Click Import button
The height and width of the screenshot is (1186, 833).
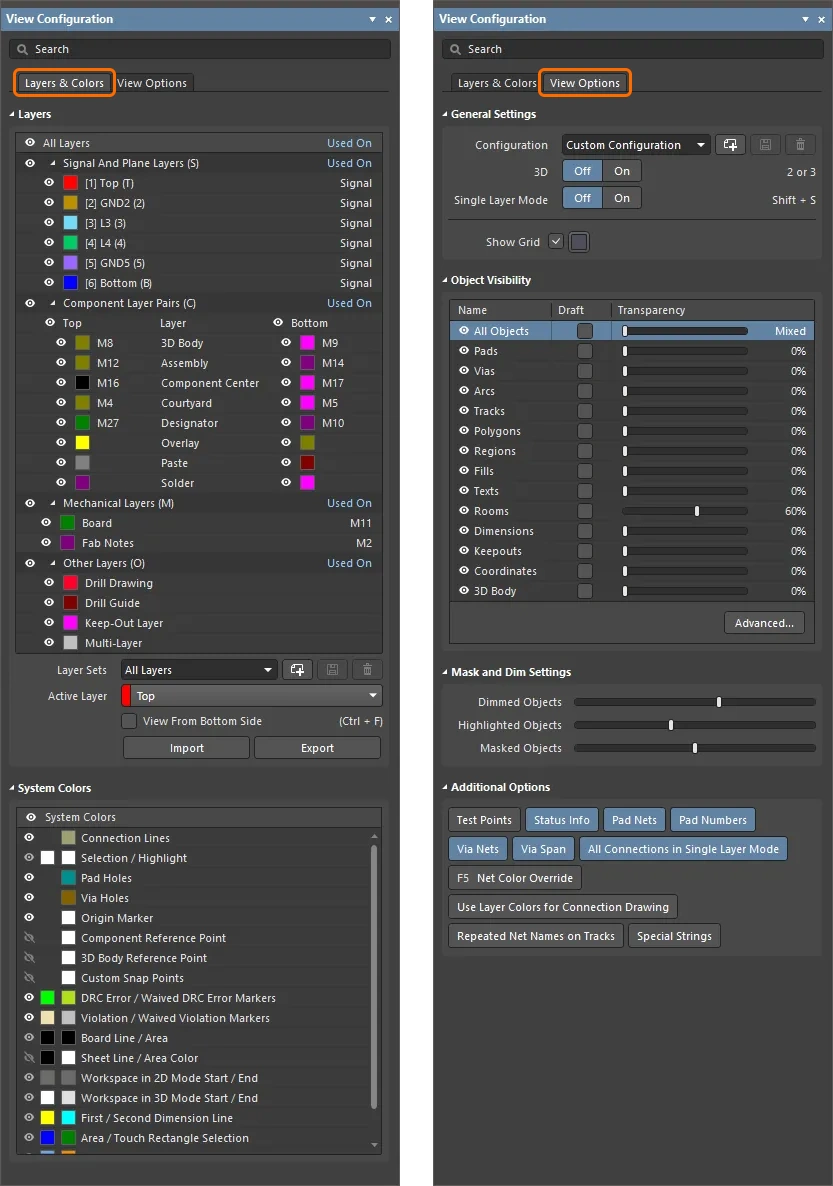(187, 747)
